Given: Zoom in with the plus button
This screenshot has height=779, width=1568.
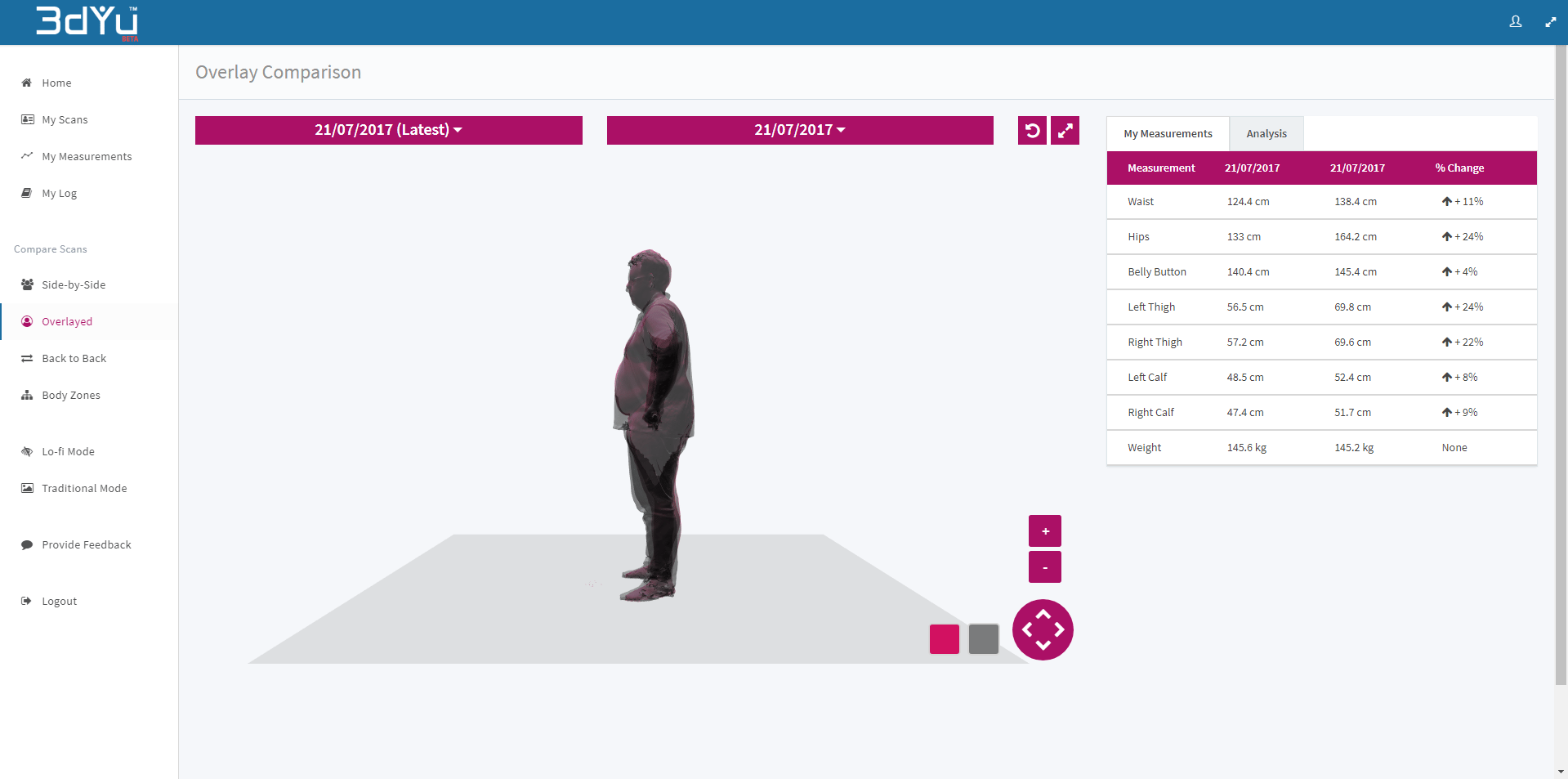Looking at the screenshot, I should click(x=1044, y=531).
